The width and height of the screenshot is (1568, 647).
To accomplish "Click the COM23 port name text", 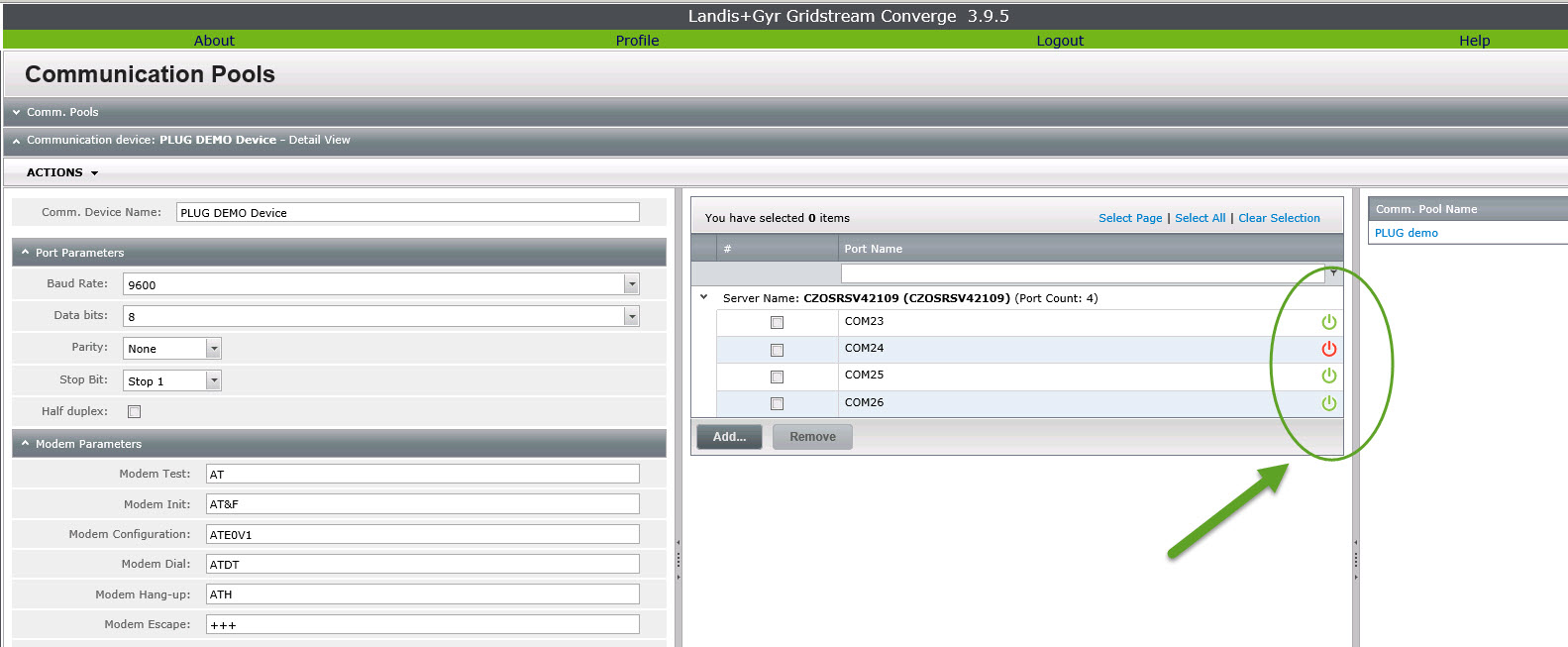I will coord(864,321).
